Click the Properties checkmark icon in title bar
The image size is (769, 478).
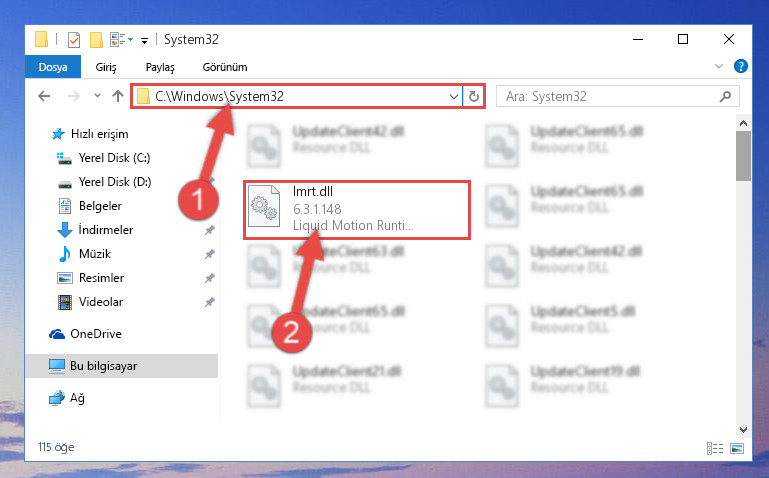[74, 40]
